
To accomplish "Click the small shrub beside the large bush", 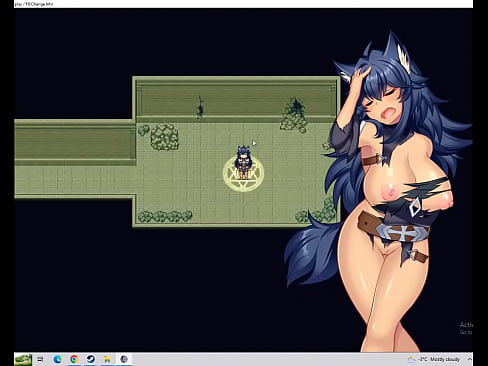I will point(143,130).
